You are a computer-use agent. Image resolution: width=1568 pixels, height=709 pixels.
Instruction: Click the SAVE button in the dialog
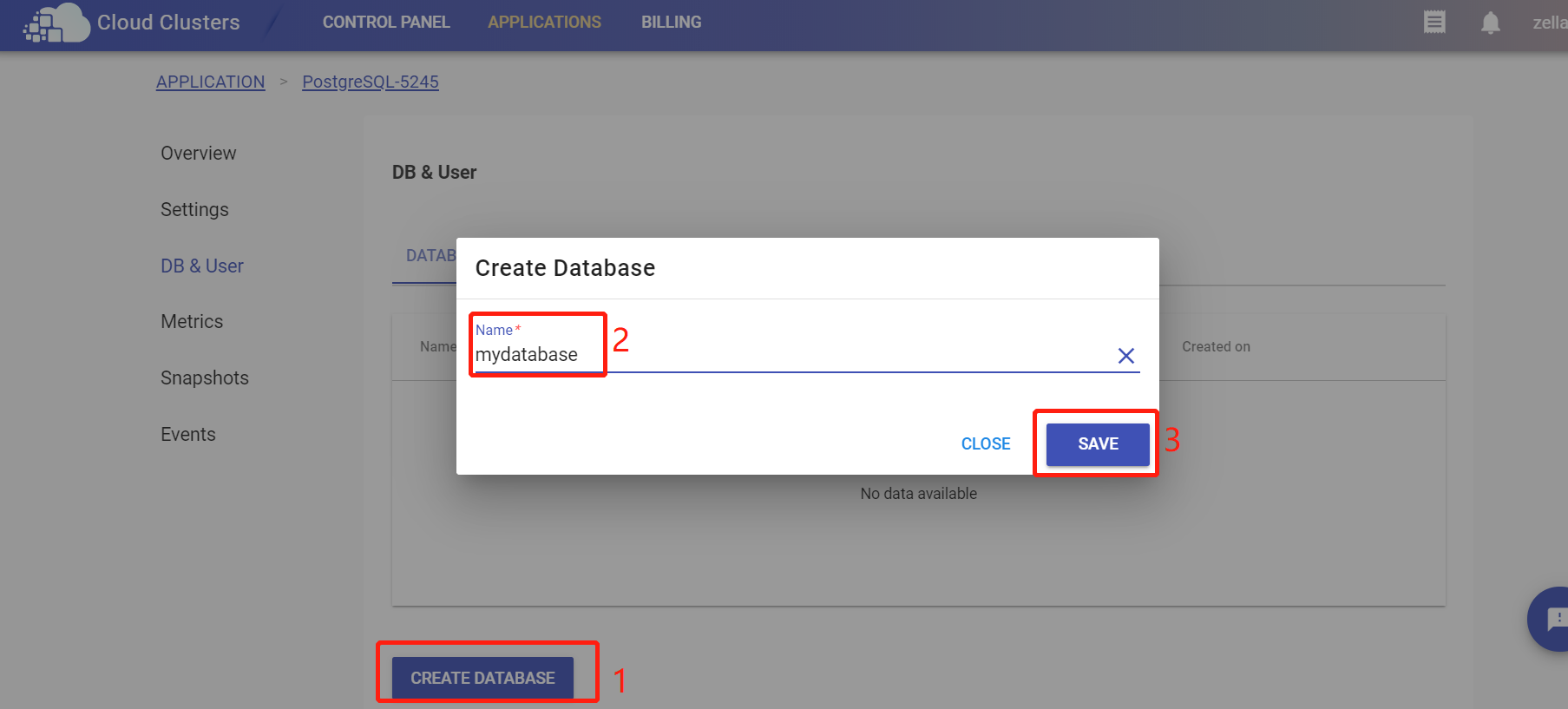click(x=1098, y=443)
